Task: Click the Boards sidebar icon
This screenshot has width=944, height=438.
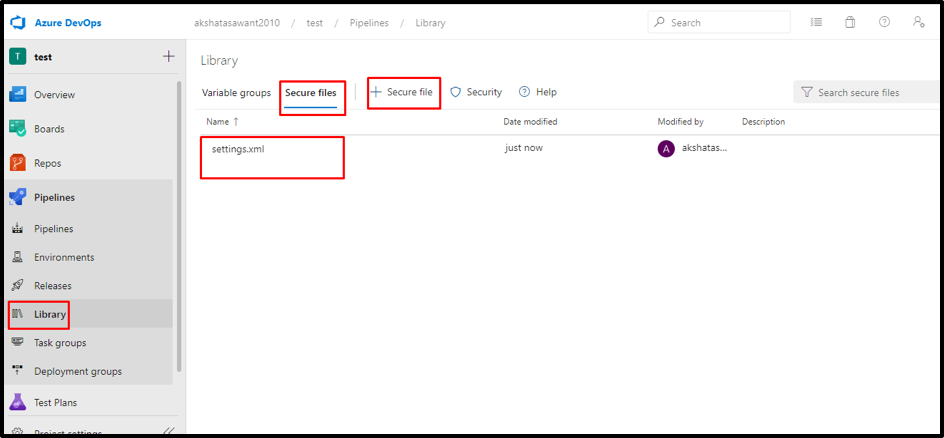Action: click(17, 129)
